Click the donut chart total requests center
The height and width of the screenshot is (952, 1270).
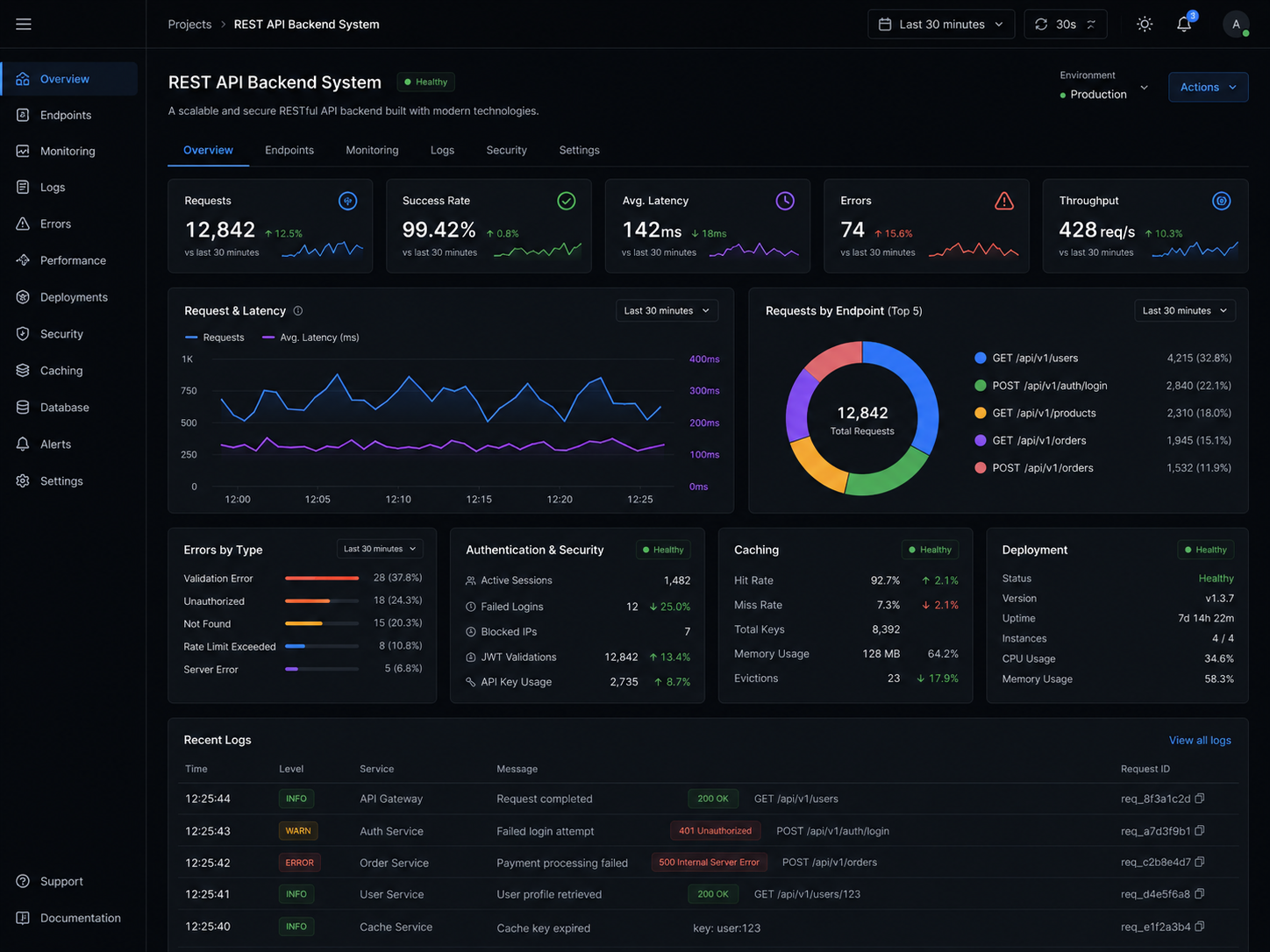862,419
